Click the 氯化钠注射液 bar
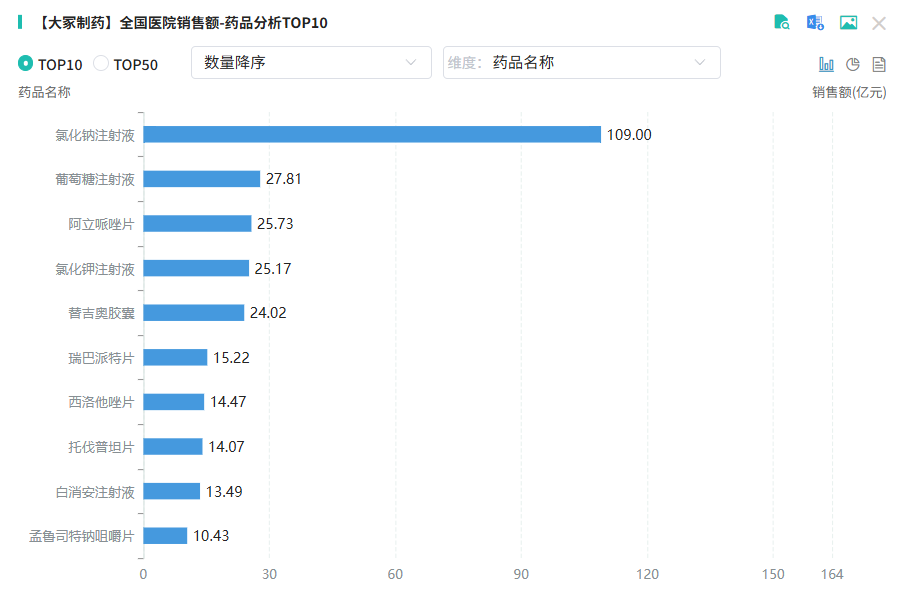This screenshot has height=593, width=903. (372, 134)
